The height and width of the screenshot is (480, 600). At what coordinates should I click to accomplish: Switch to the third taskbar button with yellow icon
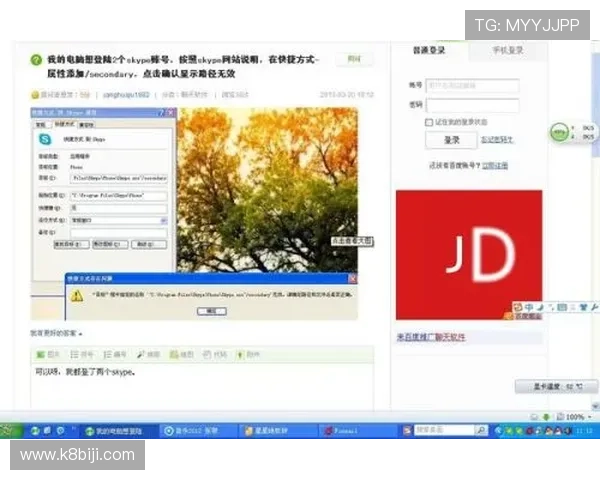(278, 431)
